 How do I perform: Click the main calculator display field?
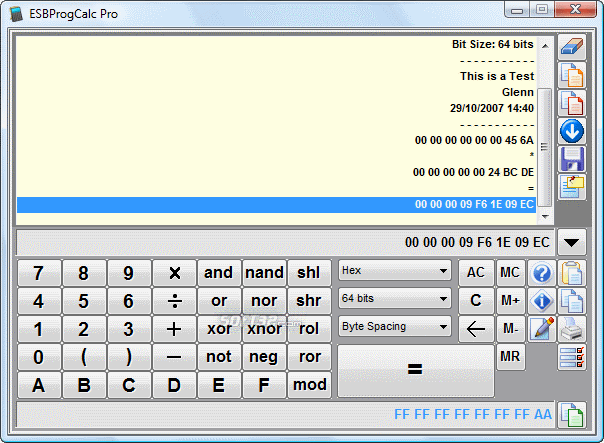[285, 243]
